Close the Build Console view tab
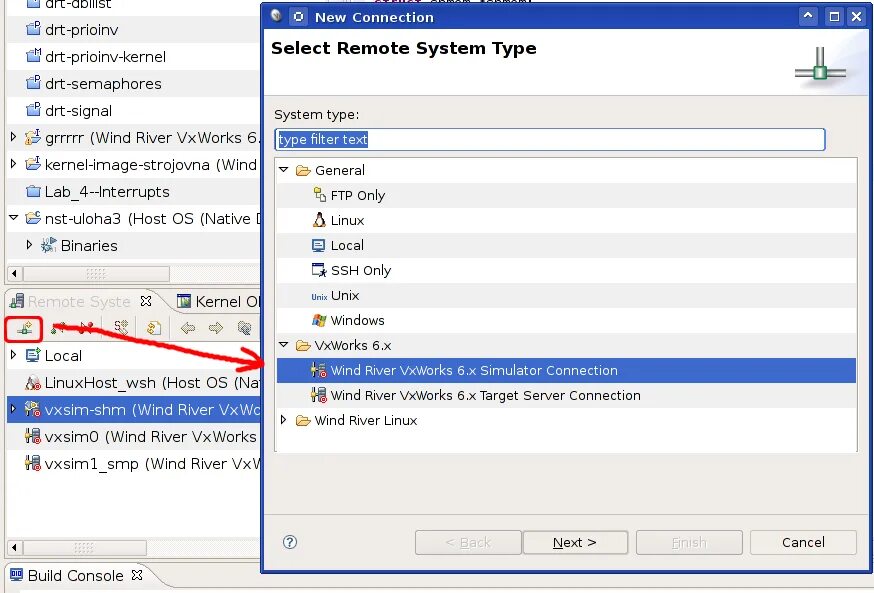The image size is (874, 593). click(x=137, y=575)
